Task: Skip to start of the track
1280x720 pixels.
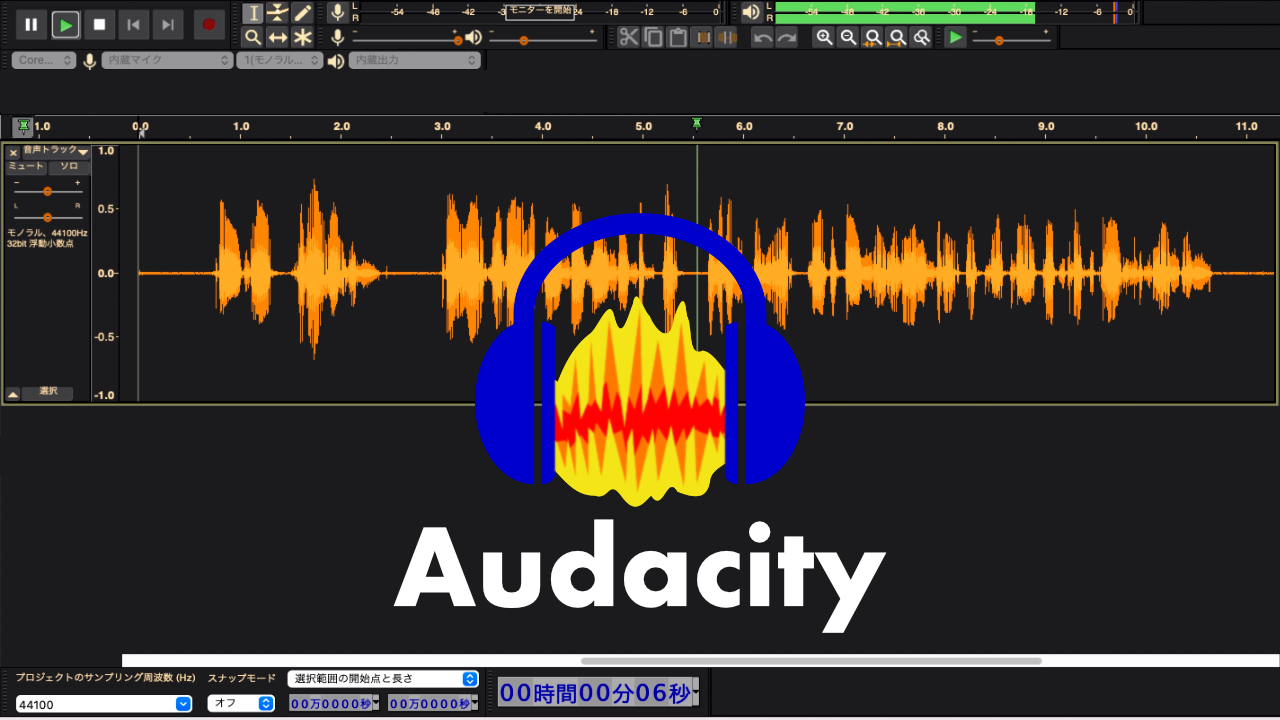Action: click(133, 25)
